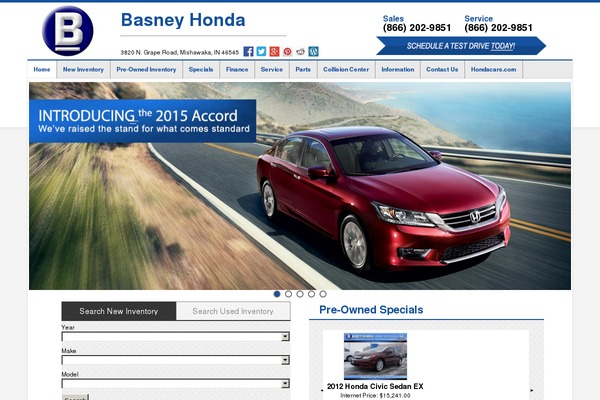Open the Information menu

398,70
